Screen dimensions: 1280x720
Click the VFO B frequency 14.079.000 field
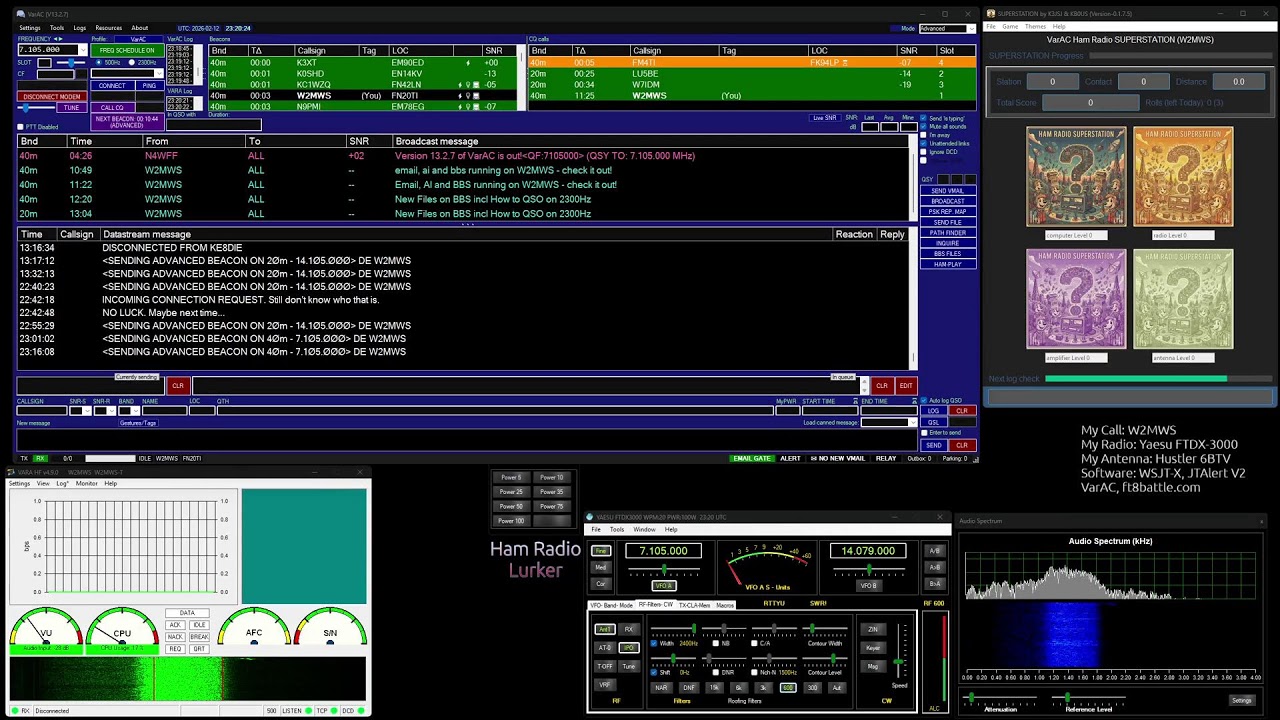coord(868,551)
